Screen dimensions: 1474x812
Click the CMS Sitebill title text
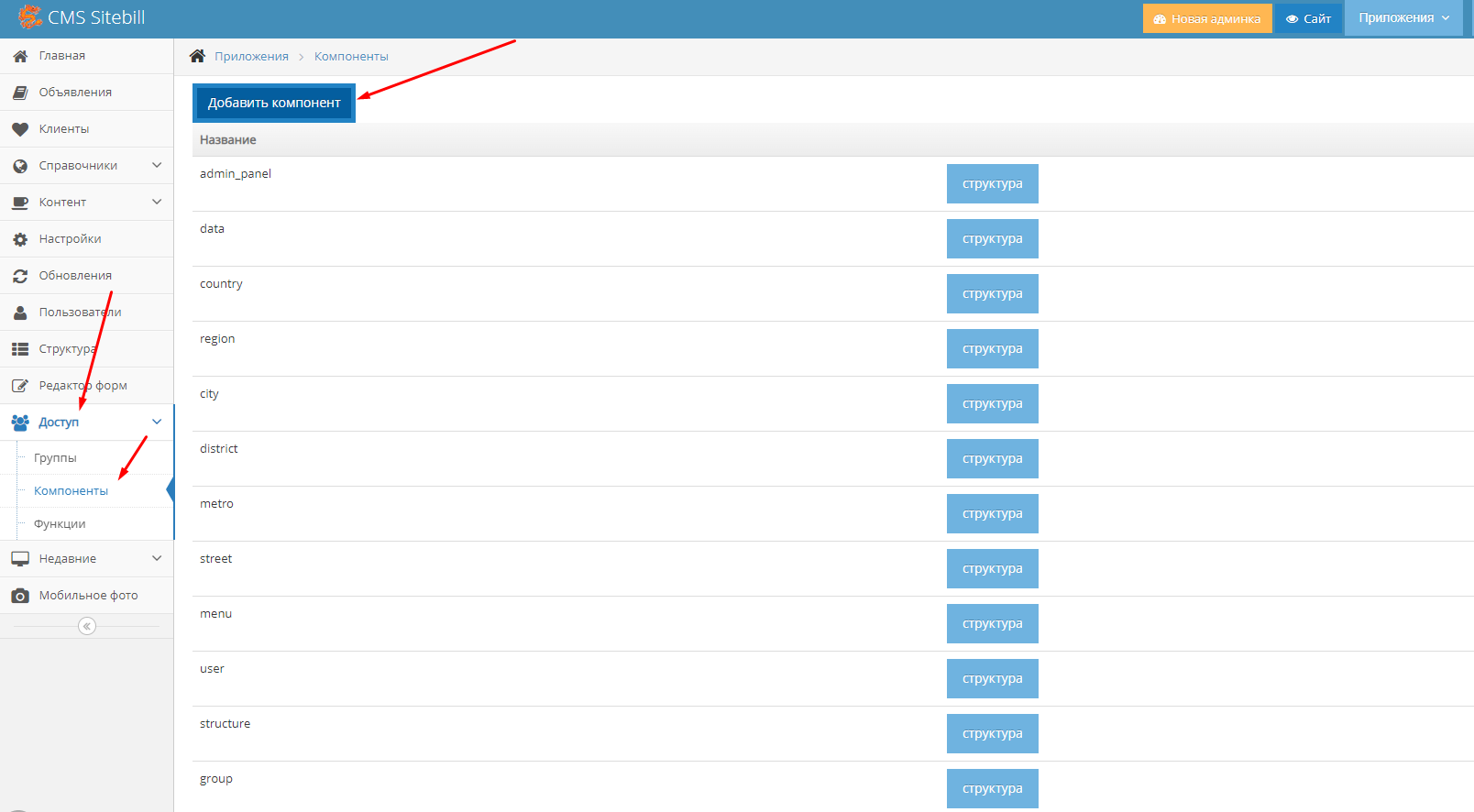[x=96, y=17]
